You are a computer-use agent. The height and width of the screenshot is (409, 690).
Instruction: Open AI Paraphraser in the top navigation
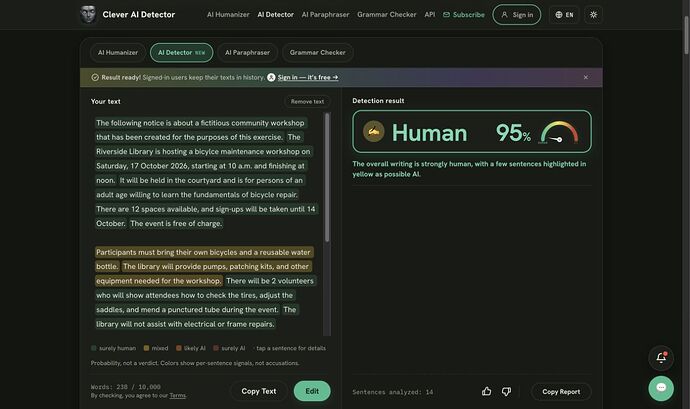click(325, 15)
